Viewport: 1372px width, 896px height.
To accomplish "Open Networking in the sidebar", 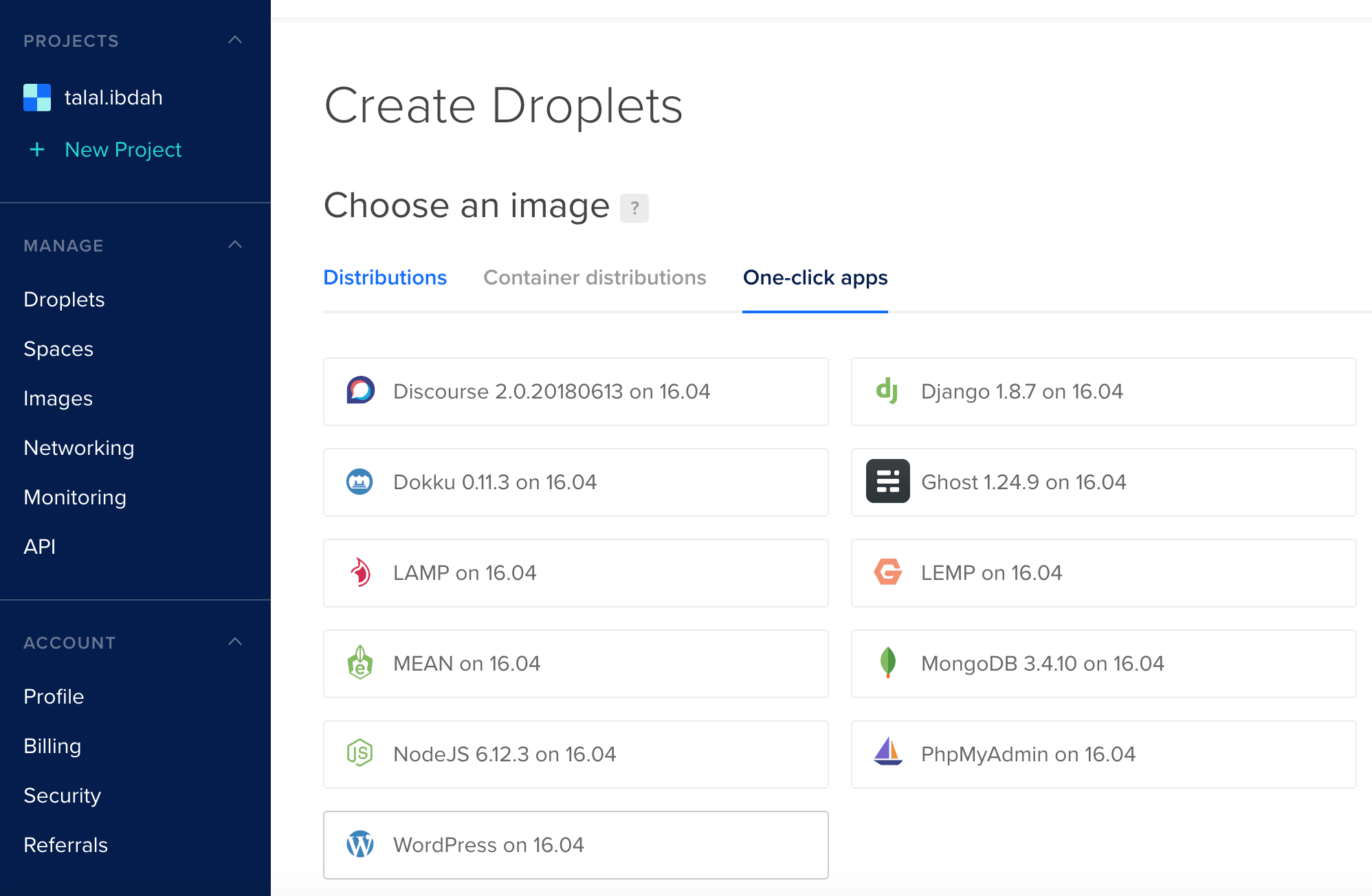I will tap(79, 448).
